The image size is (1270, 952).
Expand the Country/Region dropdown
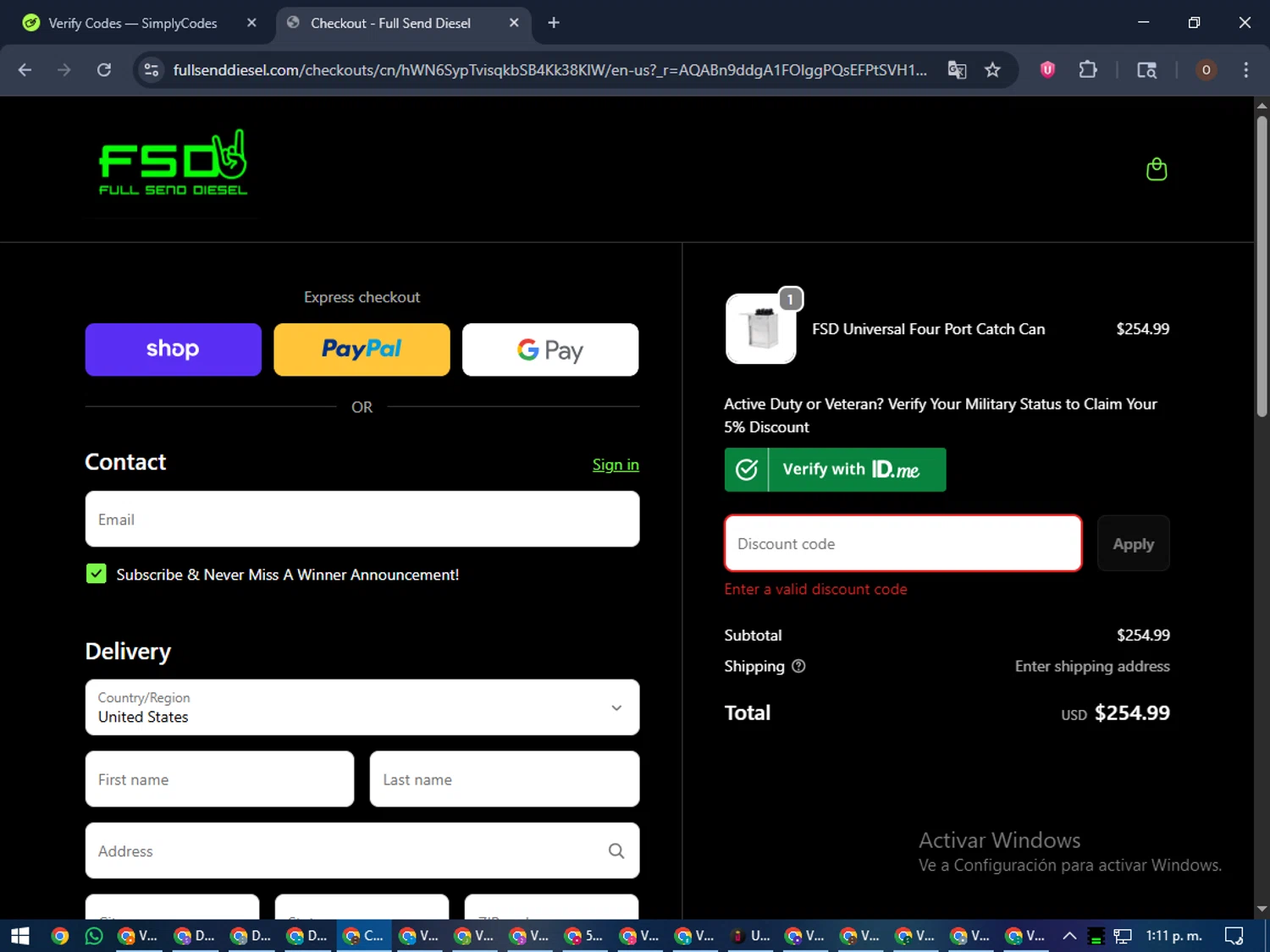[x=362, y=707]
